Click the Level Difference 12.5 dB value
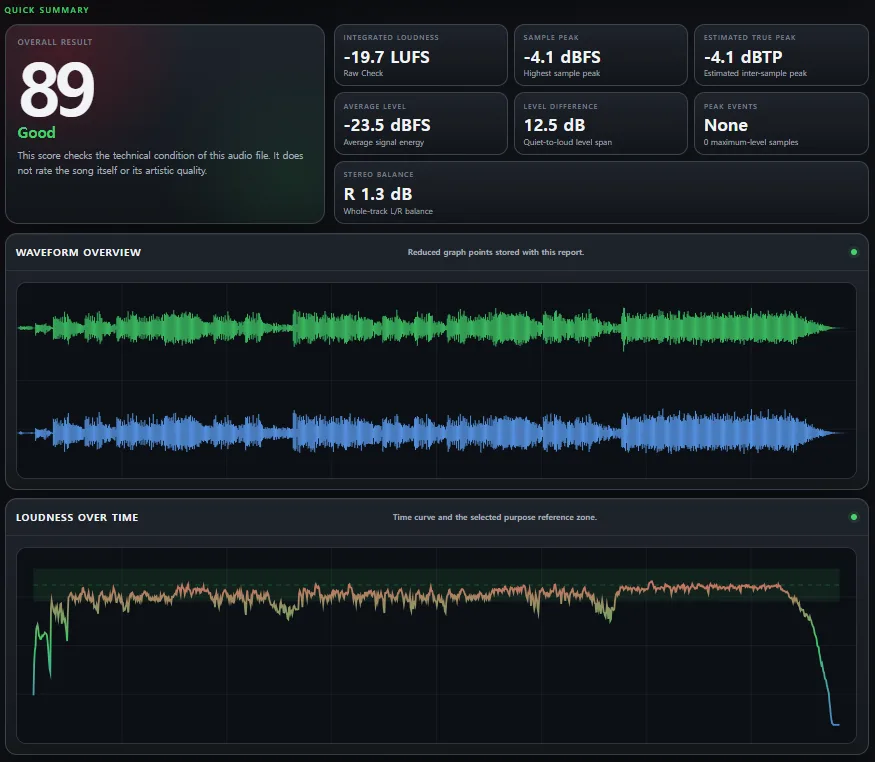Image resolution: width=875 pixels, height=762 pixels. tap(554, 125)
